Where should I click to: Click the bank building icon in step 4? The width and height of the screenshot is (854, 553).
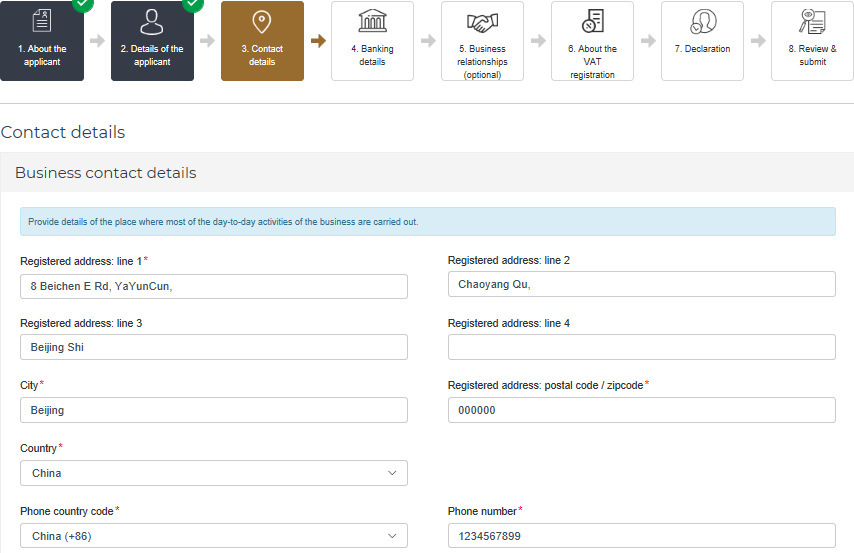click(373, 21)
